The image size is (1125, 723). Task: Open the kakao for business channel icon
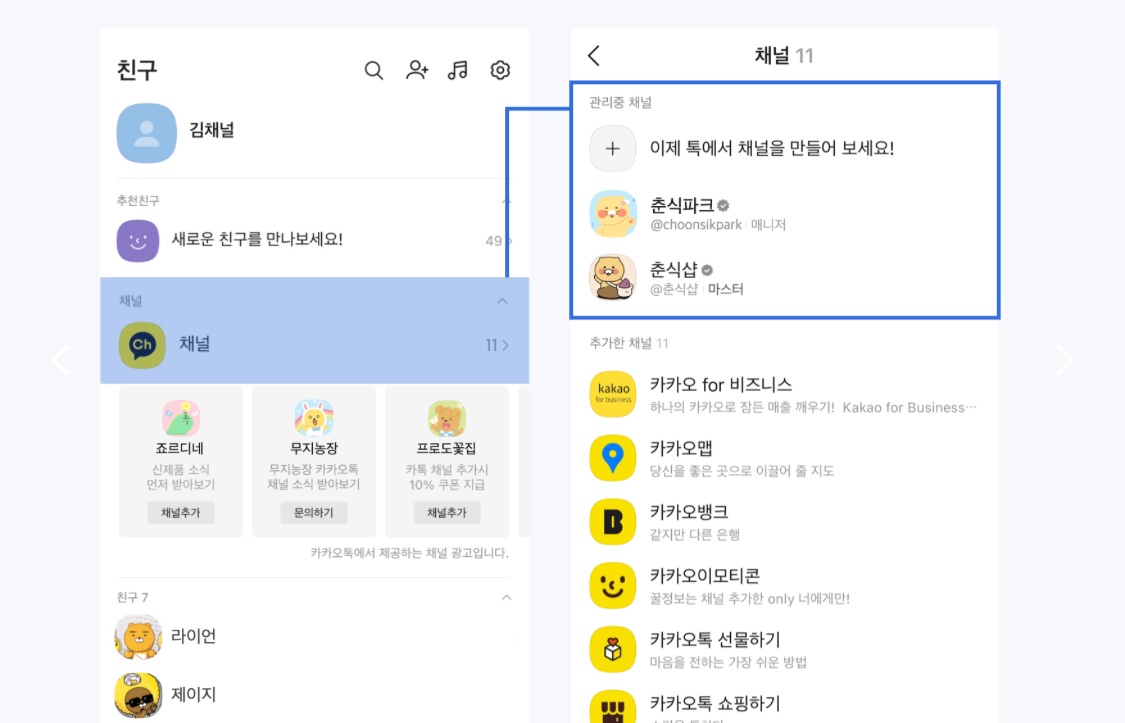coord(612,393)
